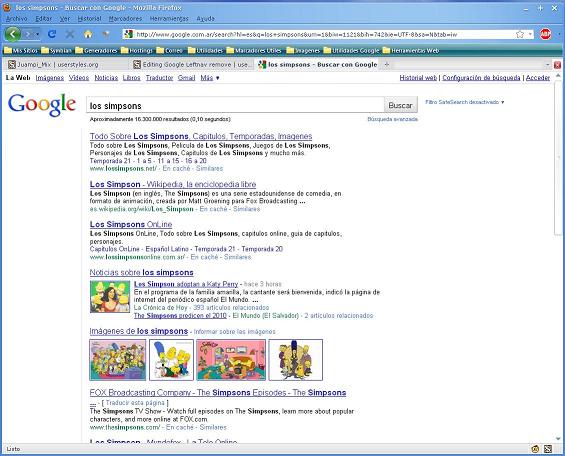The height and width of the screenshot is (456, 565).
Task: Click Traducir esta página link
Action: coord(135,403)
